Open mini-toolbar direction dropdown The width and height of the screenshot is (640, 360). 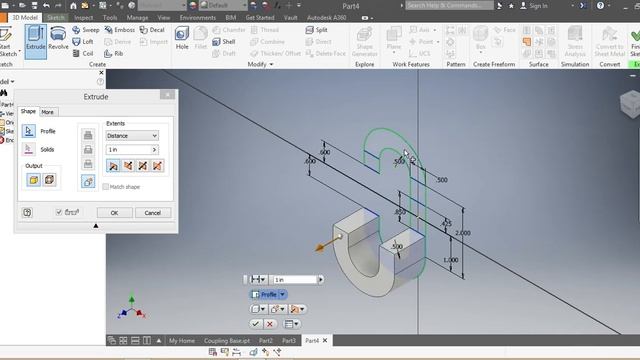click(297, 309)
